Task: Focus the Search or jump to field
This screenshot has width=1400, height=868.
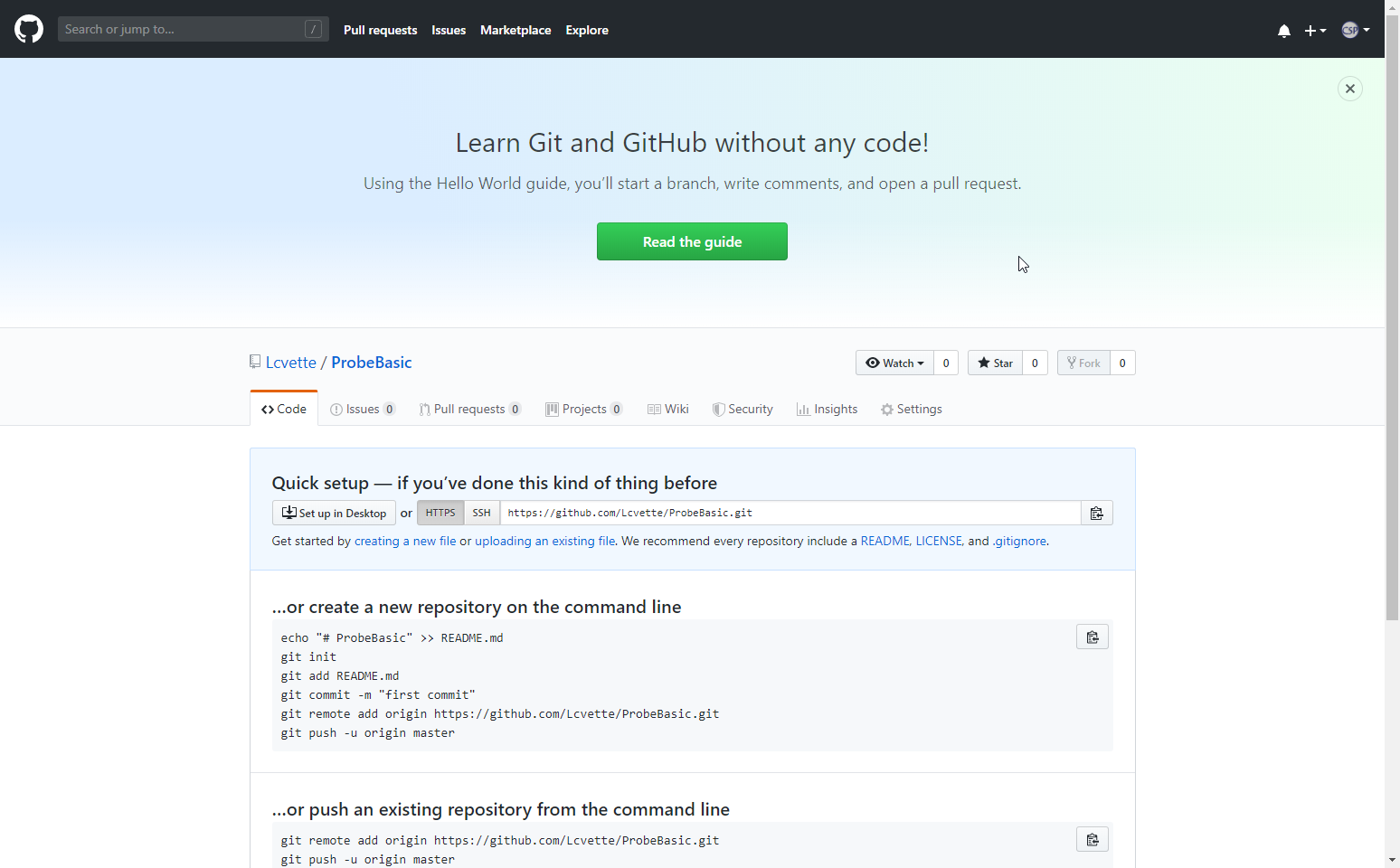Action: pos(194,29)
